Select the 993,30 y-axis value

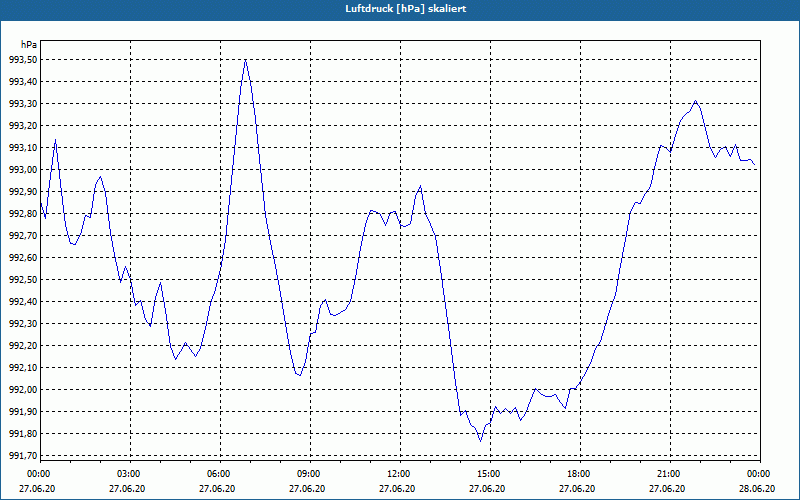coord(23,104)
